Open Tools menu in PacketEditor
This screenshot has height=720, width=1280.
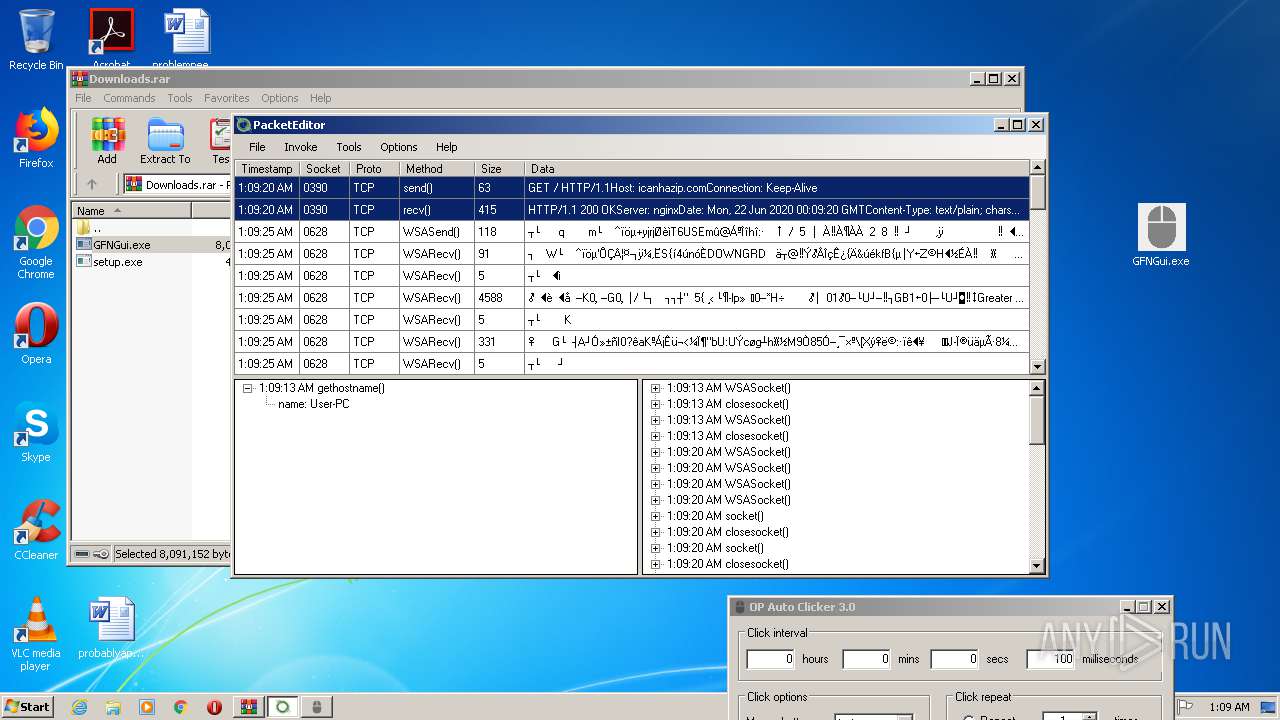click(349, 147)
